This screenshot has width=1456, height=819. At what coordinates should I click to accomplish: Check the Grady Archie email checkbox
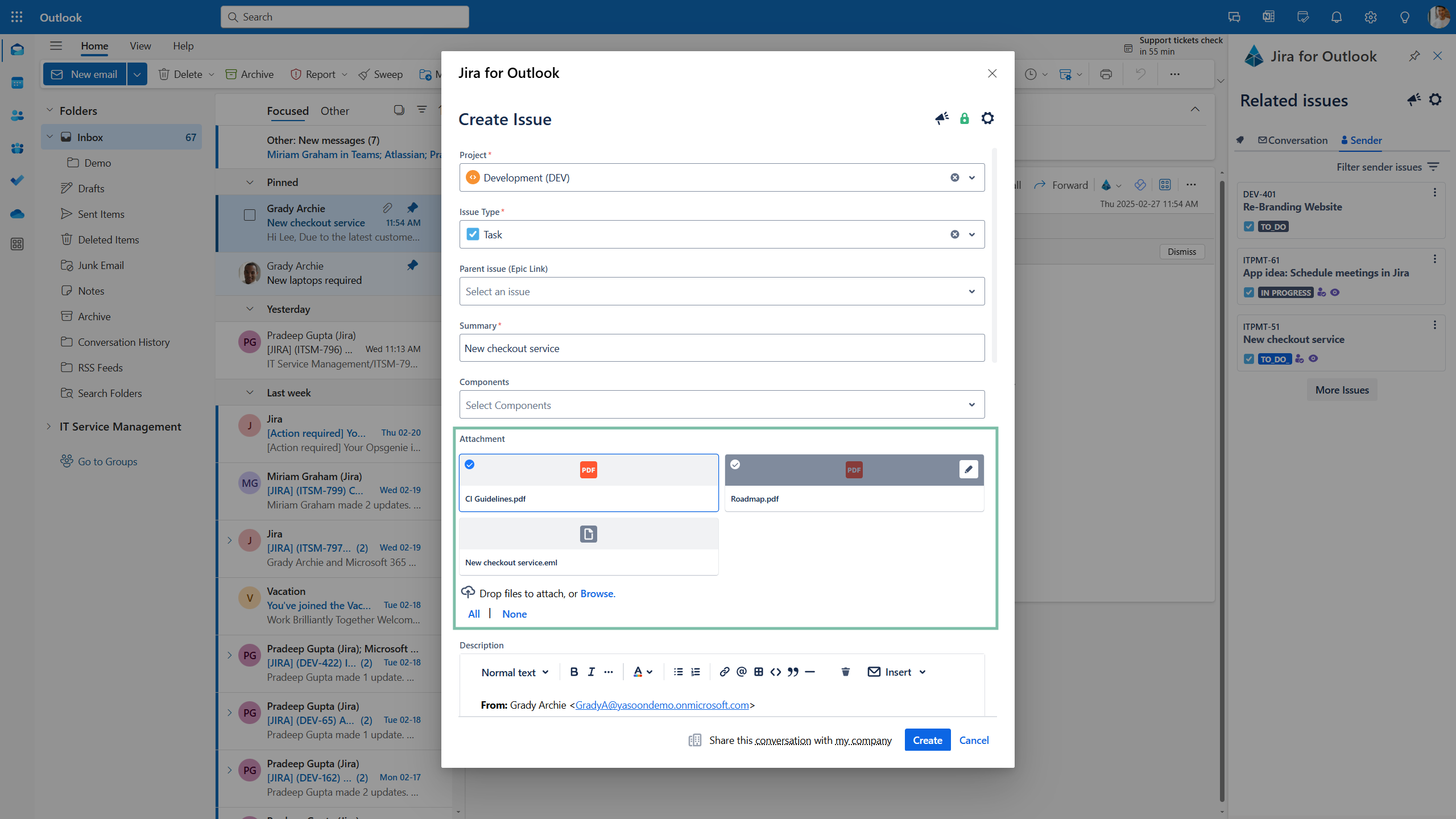(249, 215)
